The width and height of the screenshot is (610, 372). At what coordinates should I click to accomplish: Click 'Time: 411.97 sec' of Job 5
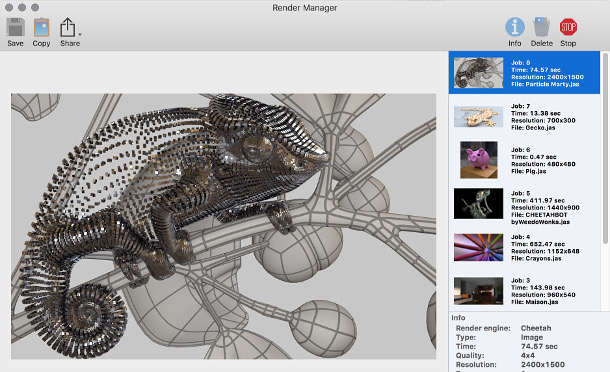[x=538, y=200]
